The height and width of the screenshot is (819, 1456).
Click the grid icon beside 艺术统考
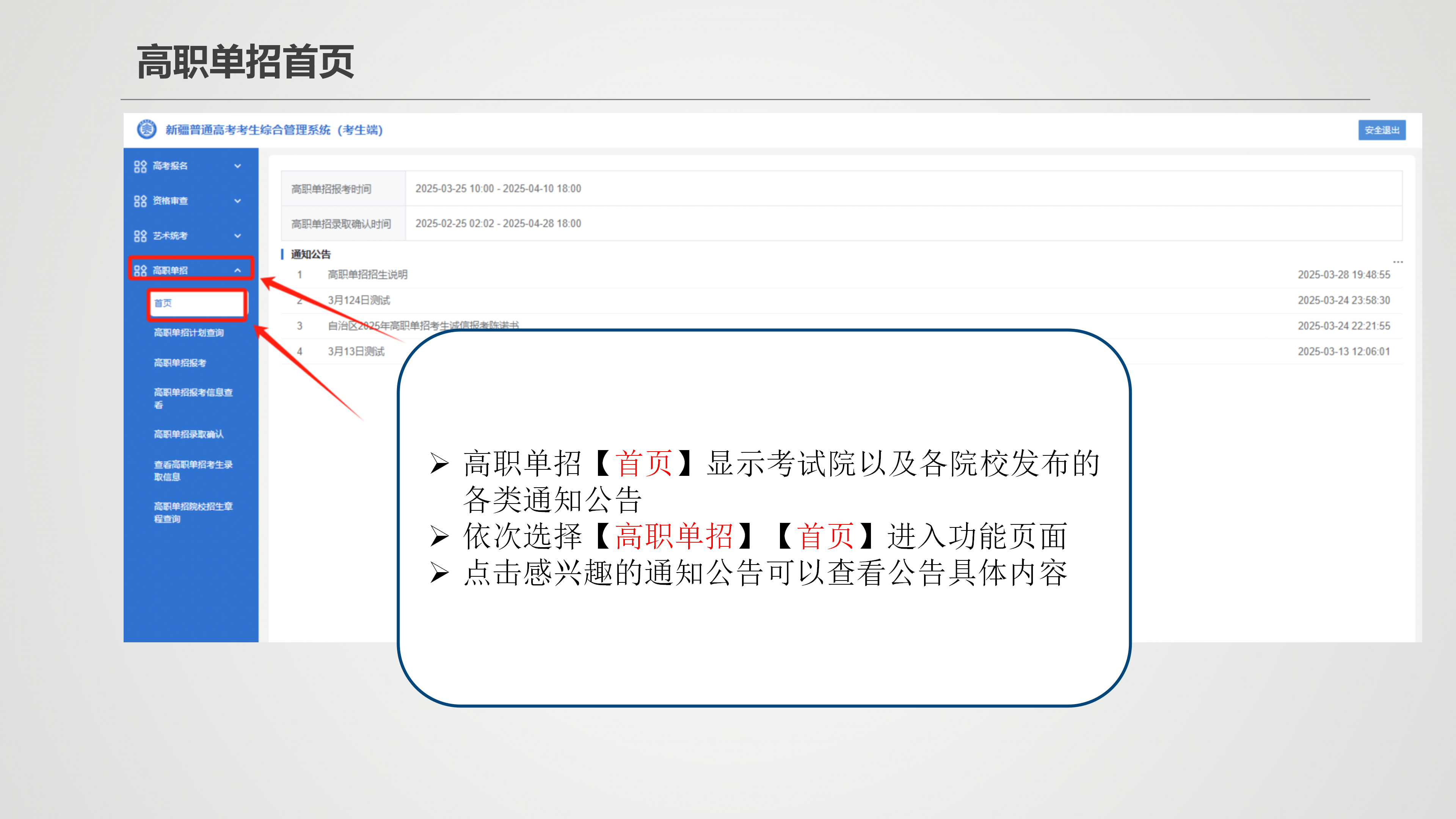(140, 236)
